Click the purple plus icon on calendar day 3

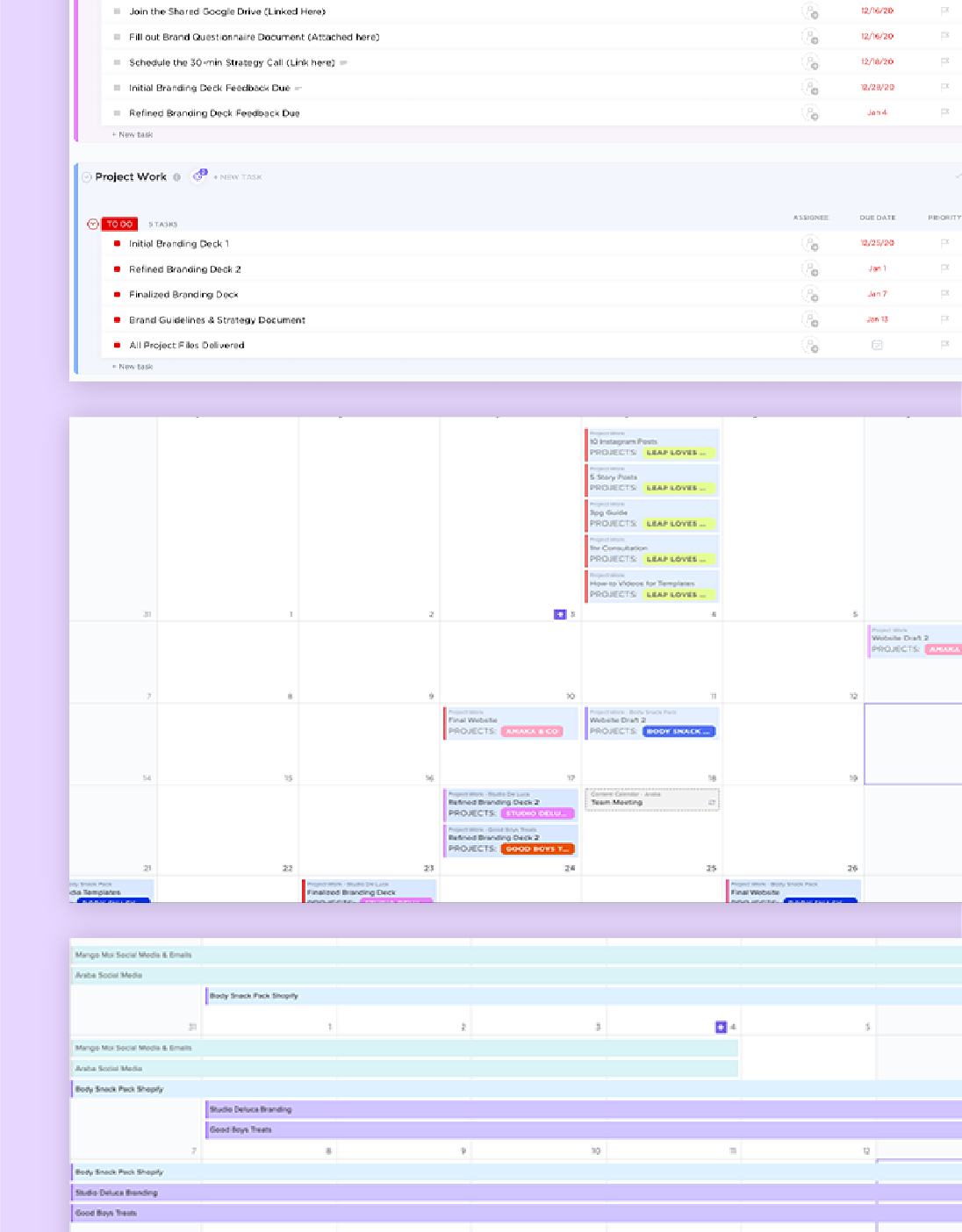click(560, 614)
